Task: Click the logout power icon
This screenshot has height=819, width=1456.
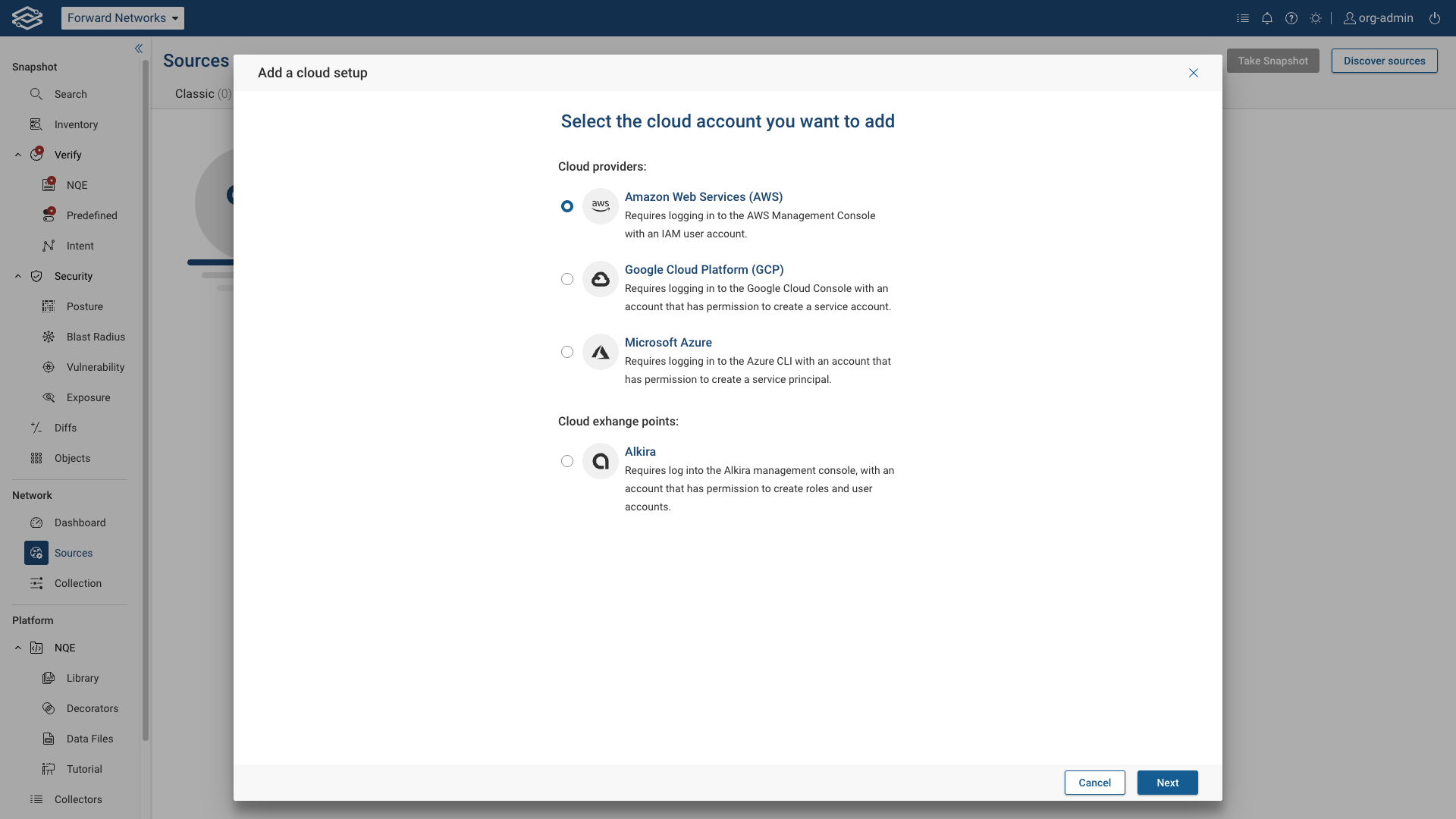Action: [x=1434, y=17]
